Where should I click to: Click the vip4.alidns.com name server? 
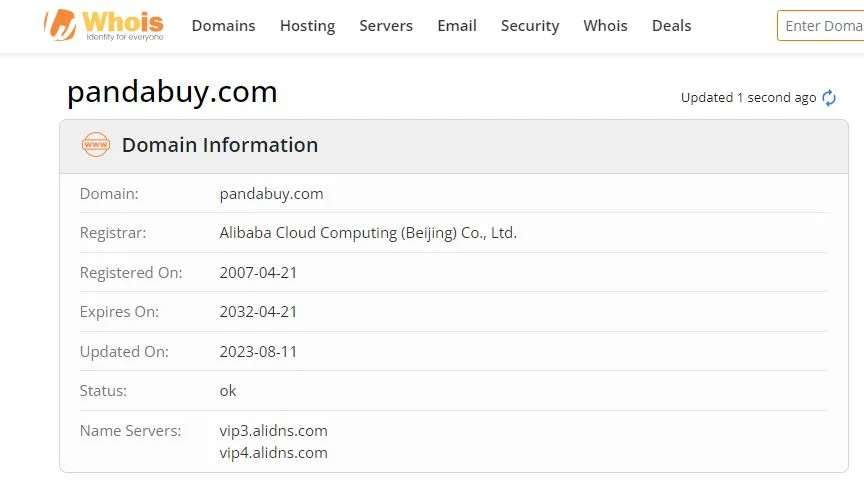(273, 453)
